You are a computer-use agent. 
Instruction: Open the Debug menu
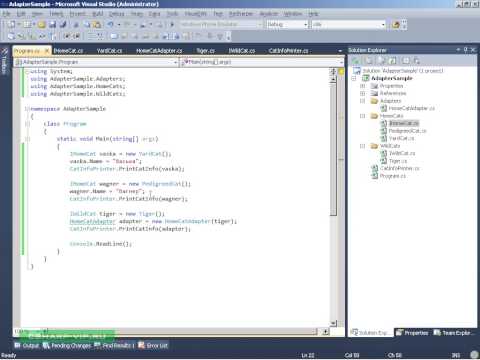116,14
